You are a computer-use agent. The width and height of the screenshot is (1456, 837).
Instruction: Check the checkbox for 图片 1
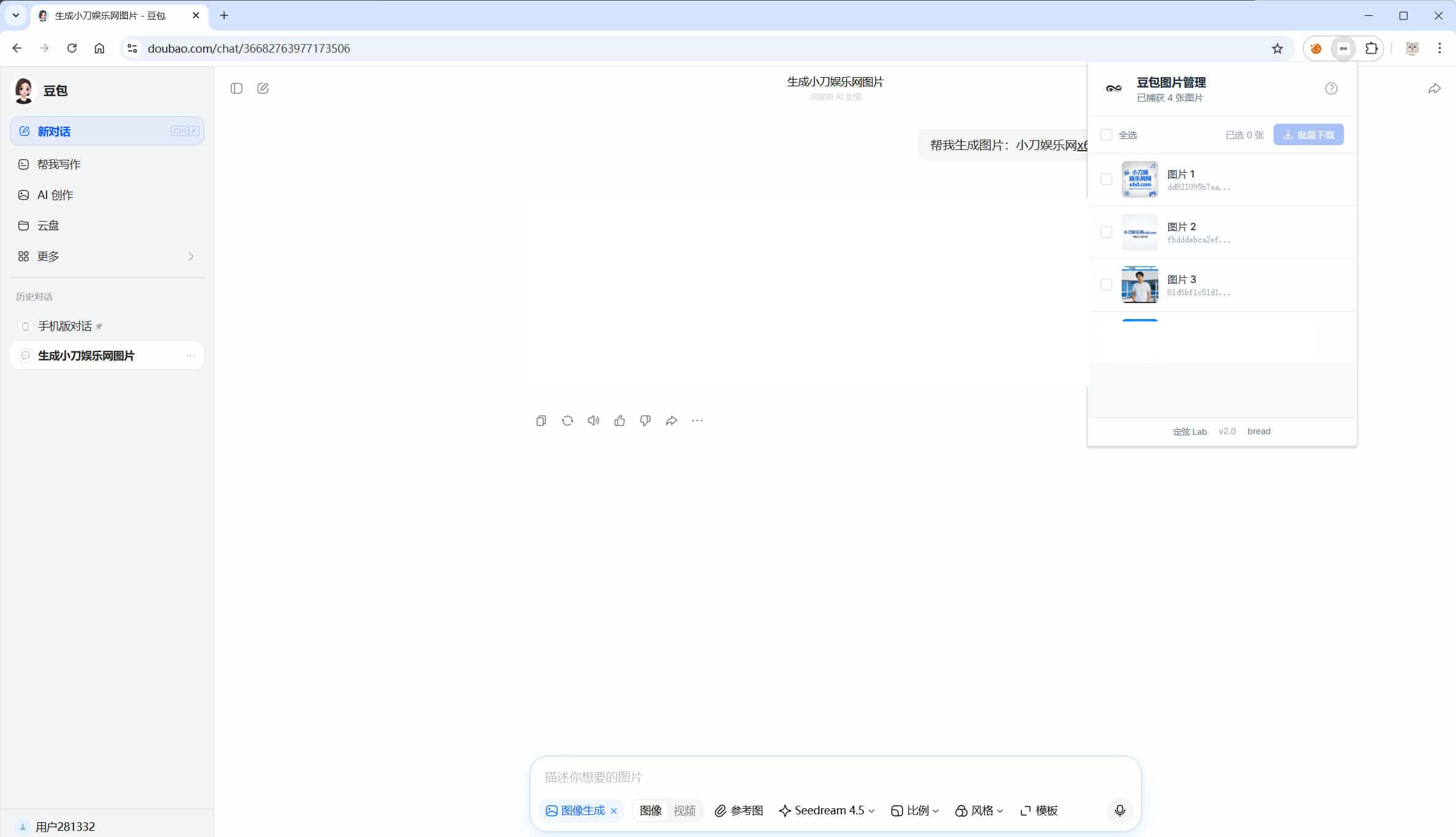coord(1106,179)
